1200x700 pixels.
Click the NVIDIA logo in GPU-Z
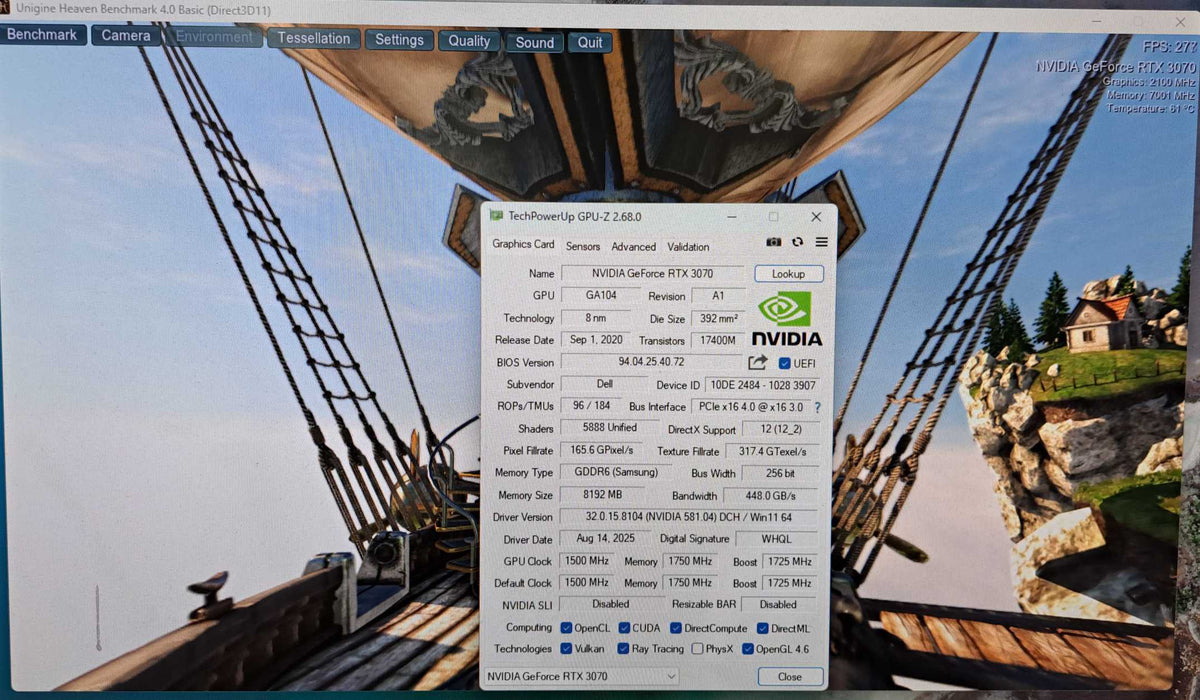click(x=786, y=319)
